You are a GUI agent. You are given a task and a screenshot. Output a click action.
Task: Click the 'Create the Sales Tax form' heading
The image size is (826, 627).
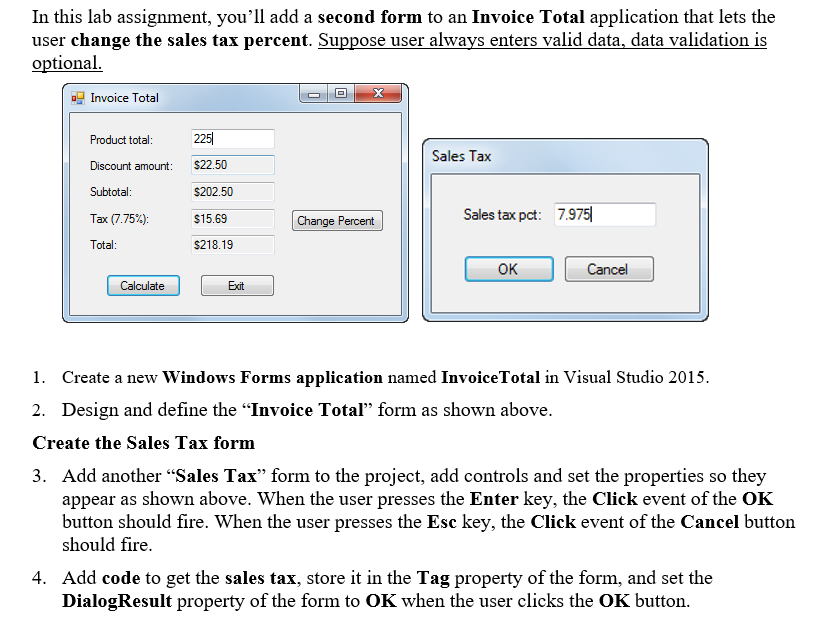point(144,443)
